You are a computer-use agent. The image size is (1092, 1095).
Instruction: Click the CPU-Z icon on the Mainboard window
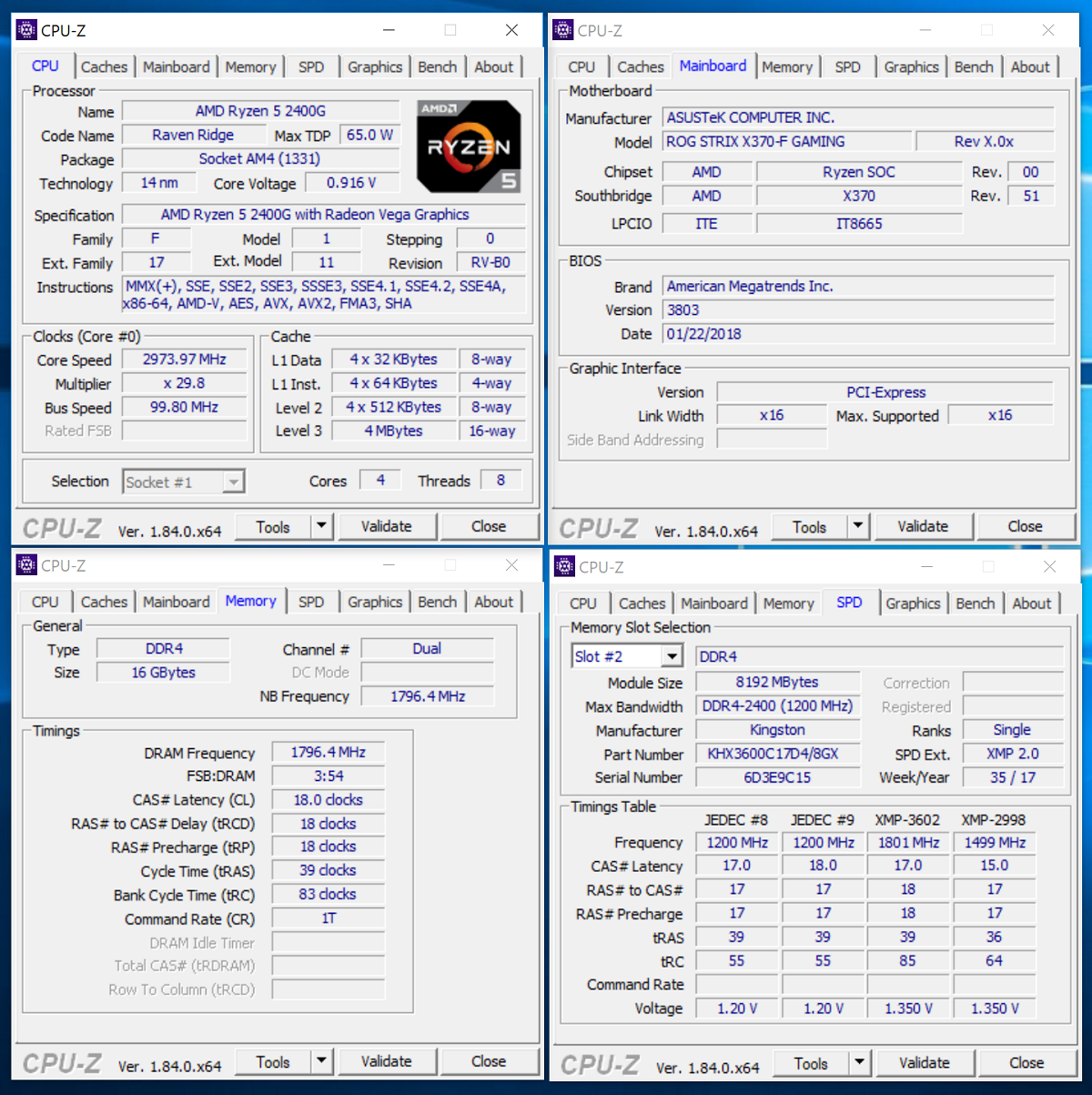tap(561, 29)
